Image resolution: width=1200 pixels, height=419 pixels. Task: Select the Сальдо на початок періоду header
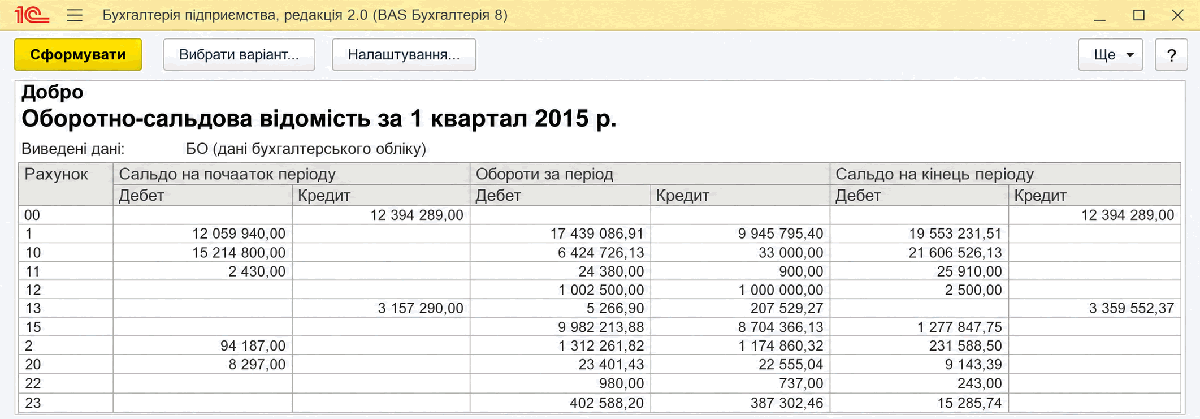(292, 174)
